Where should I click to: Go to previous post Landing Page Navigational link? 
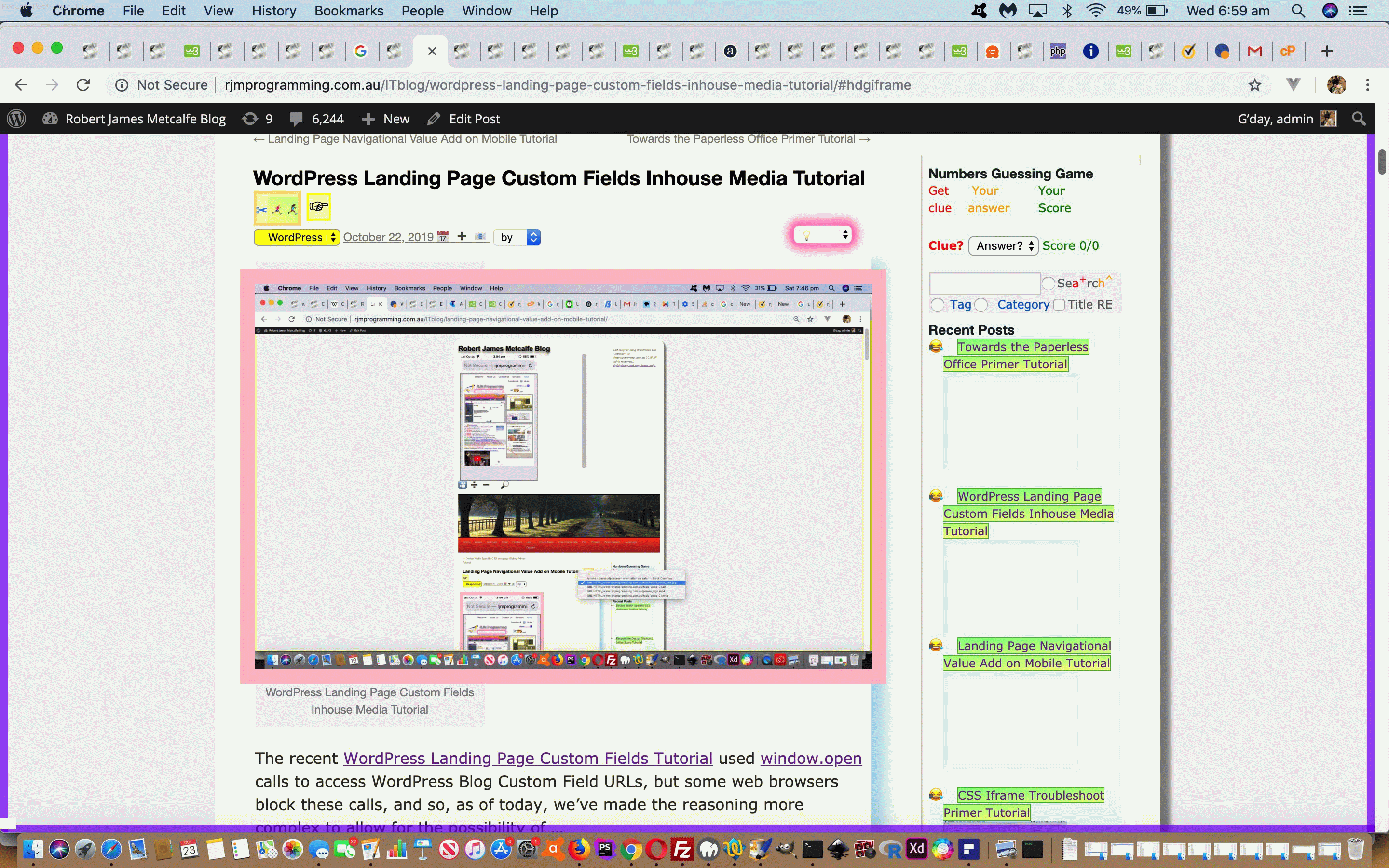(x=405, y=139)
